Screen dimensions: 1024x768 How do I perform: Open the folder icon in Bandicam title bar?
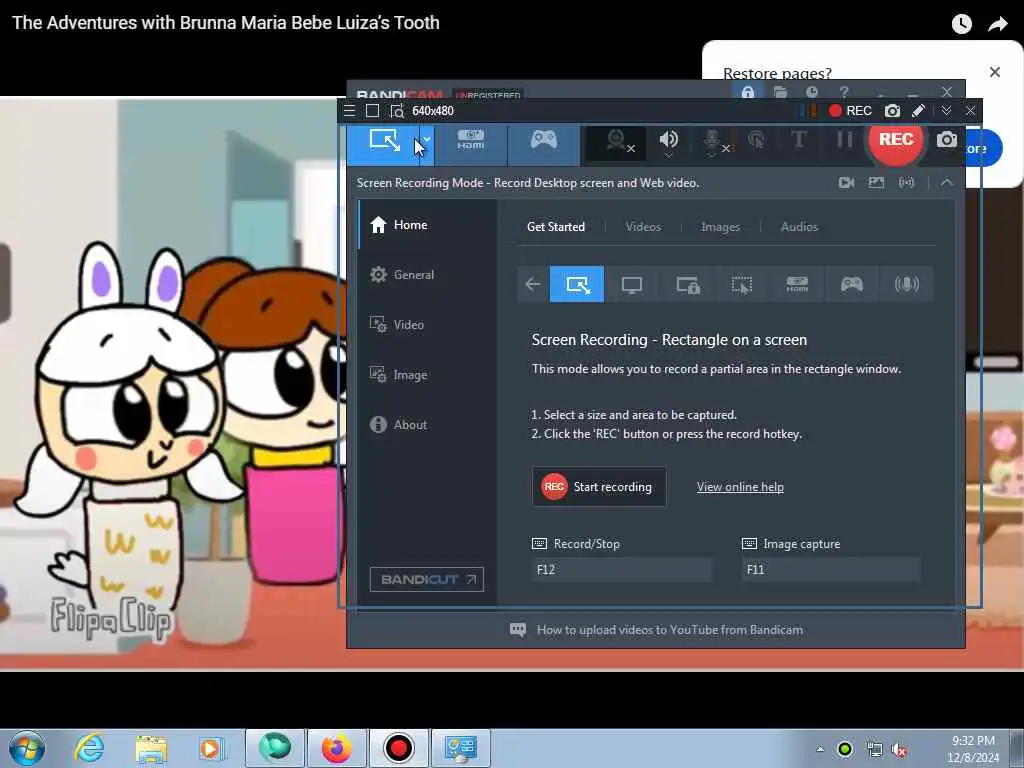pyautogui.click(x=780, y=92)
